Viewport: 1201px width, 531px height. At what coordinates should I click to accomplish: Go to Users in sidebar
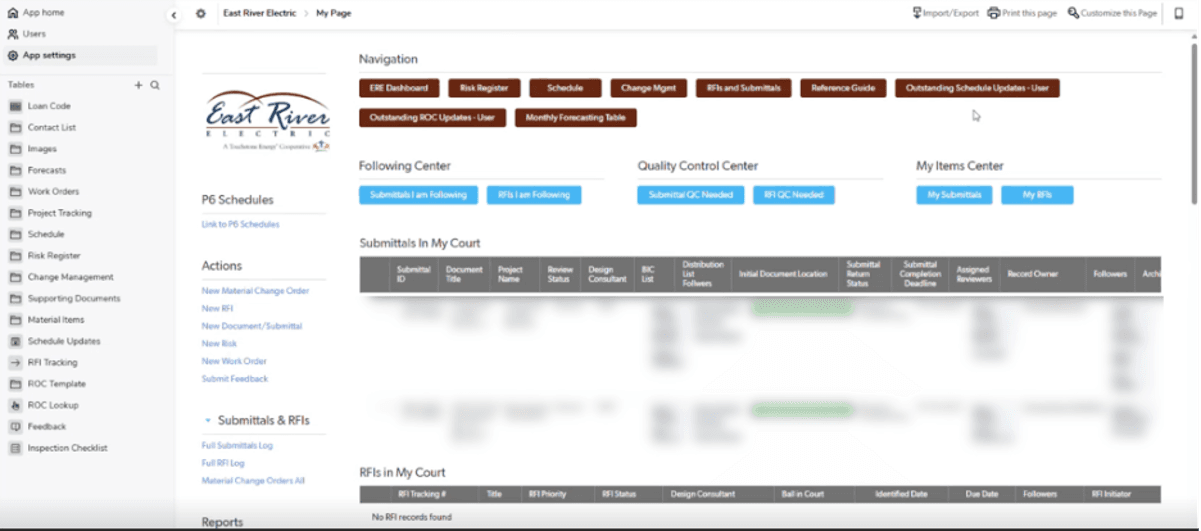33,34
